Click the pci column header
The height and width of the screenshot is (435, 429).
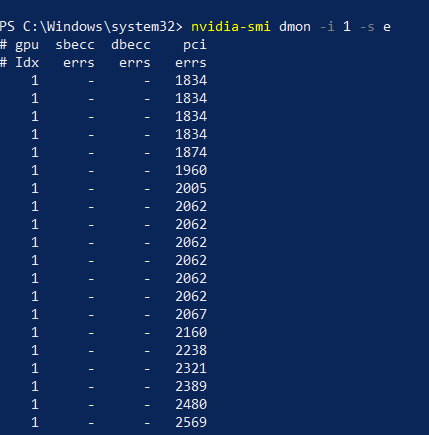195,46
